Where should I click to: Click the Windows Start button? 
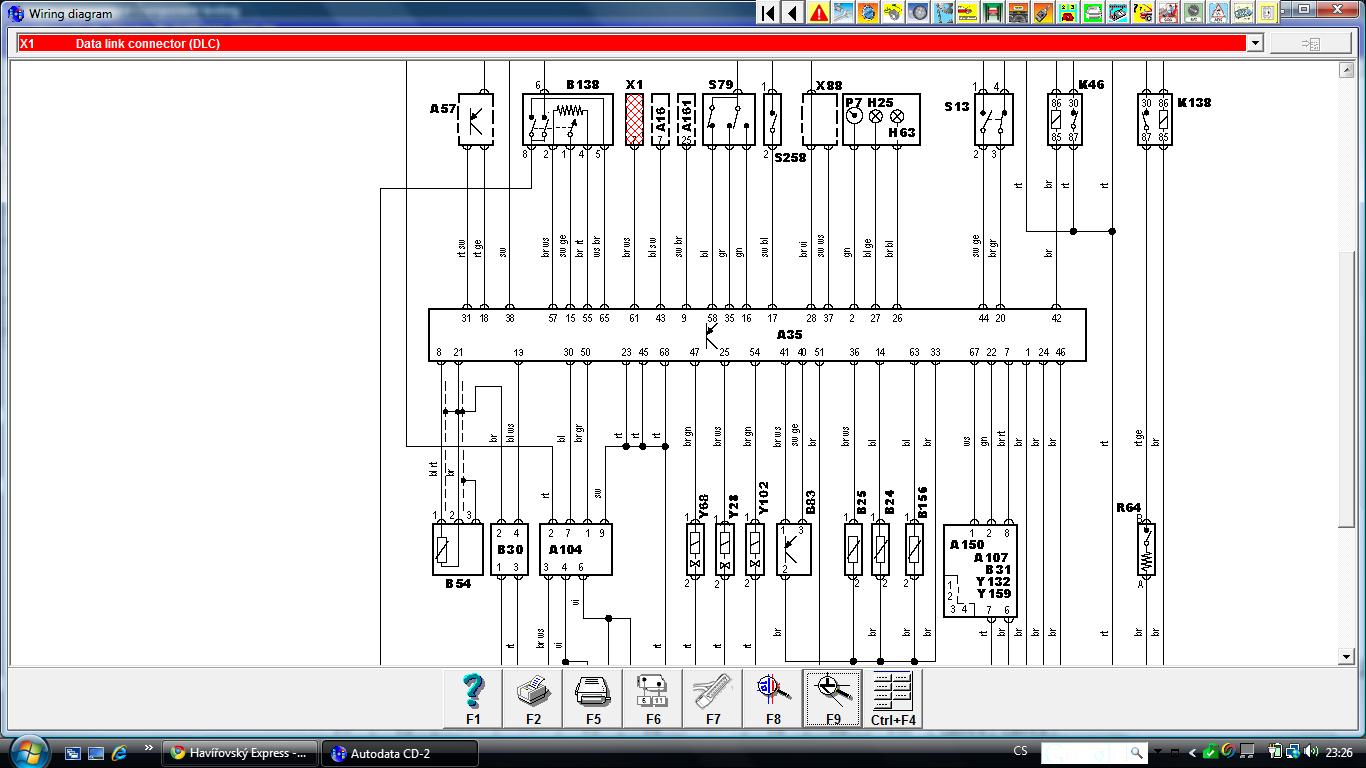pyautogui.click(x=27, y=751)
